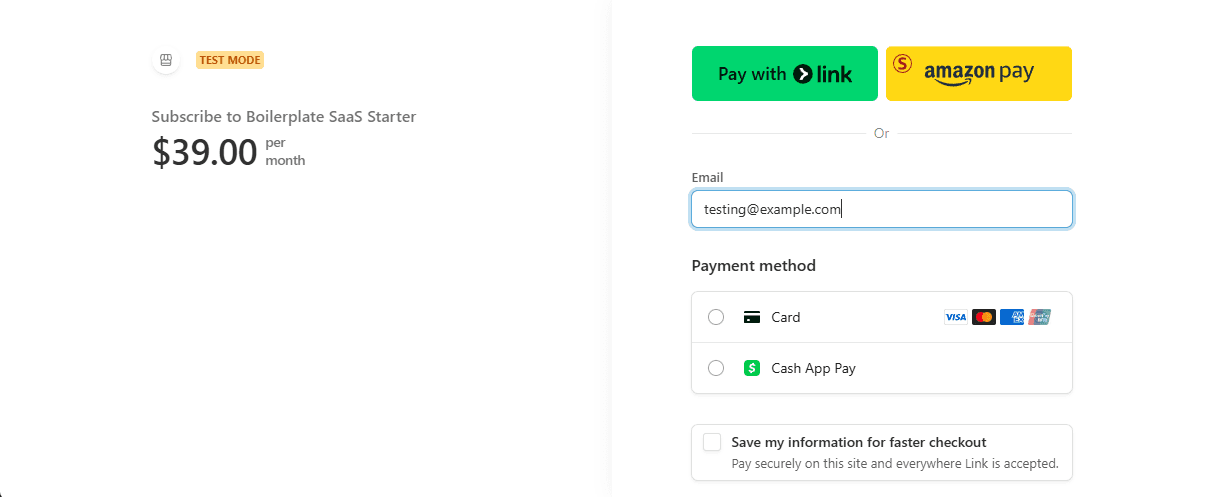This screenshot has width=1223, height=497.
Task: Click the Subscribe to Boilerplate SaaS Starter text
Action: coord(284,117)
